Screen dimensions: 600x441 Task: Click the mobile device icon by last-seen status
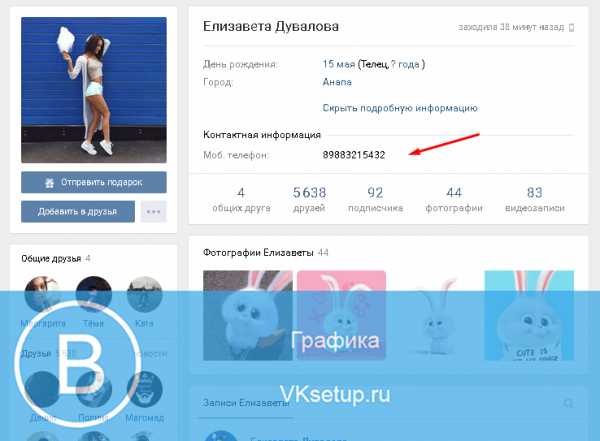point(571,28)
